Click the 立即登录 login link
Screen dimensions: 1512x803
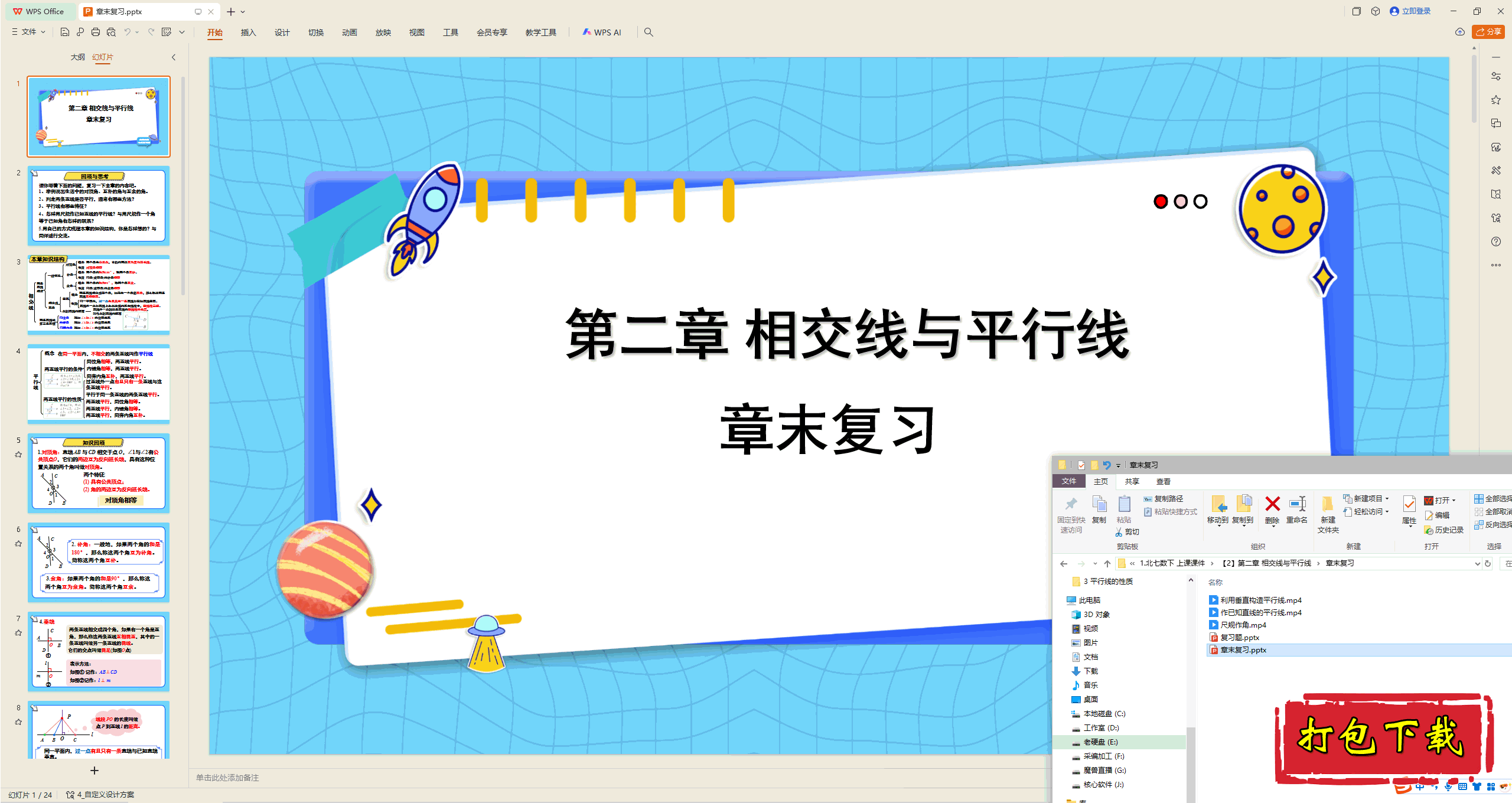(x=1410, y=11)
